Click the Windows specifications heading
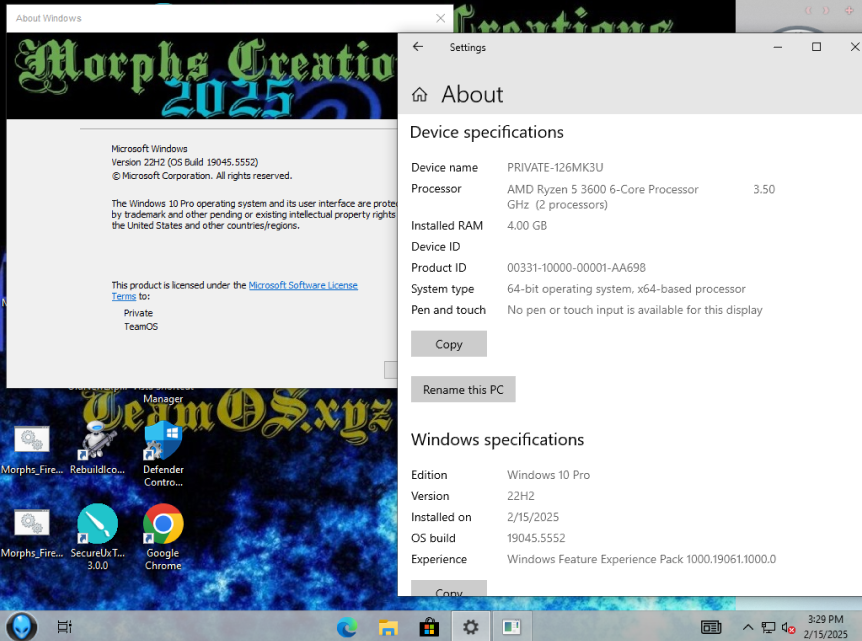 pyautogui.click(x=497, y=440)
